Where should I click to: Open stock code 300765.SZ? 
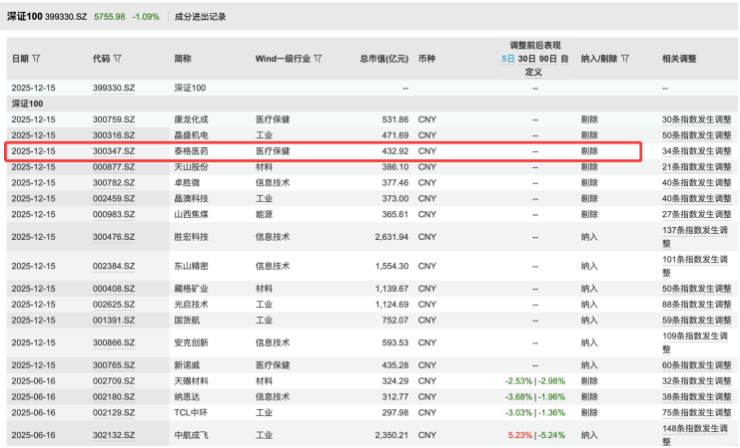tap(114, 365)
